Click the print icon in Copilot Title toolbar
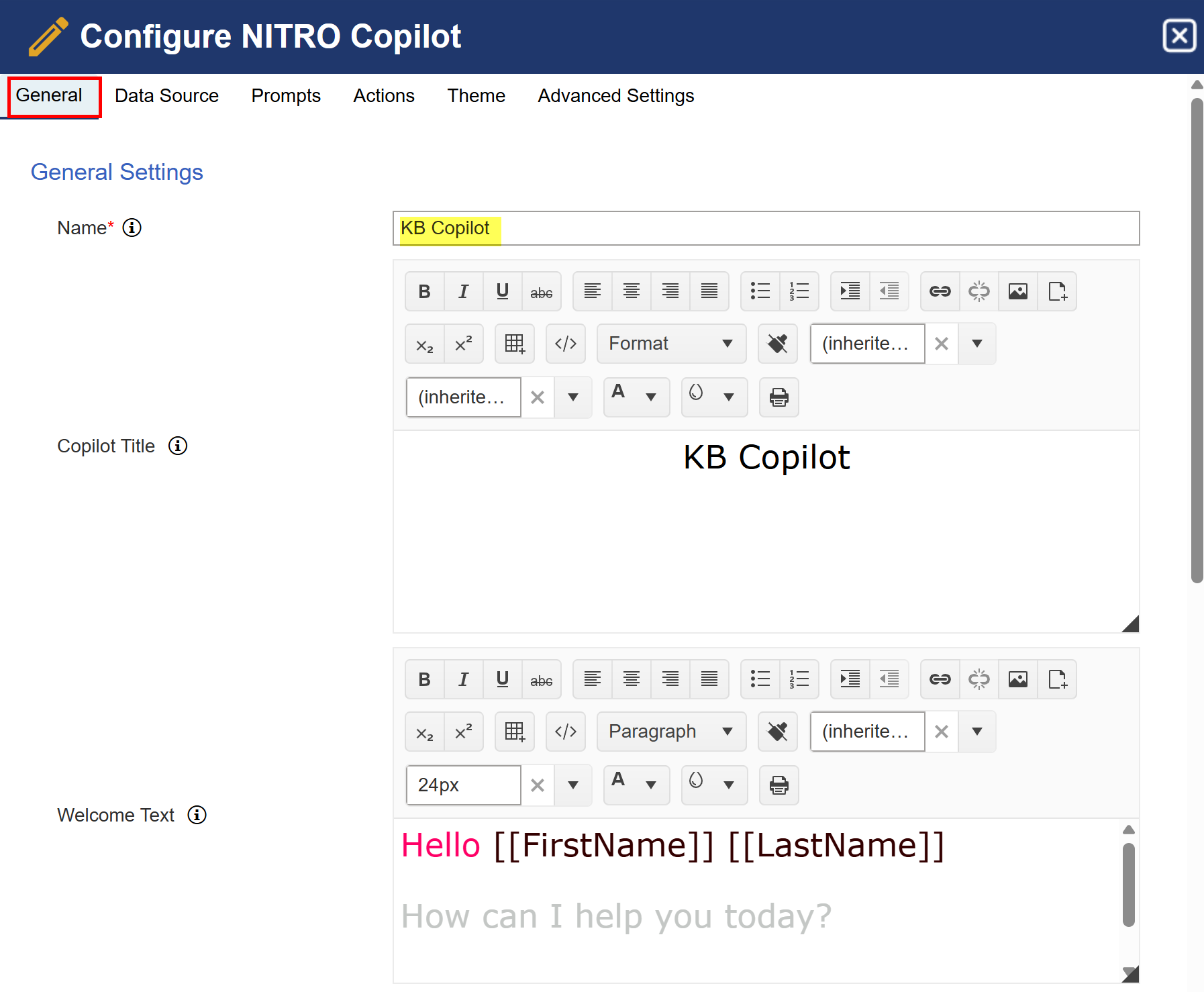 pyautogui.click(x=779, y=397)
